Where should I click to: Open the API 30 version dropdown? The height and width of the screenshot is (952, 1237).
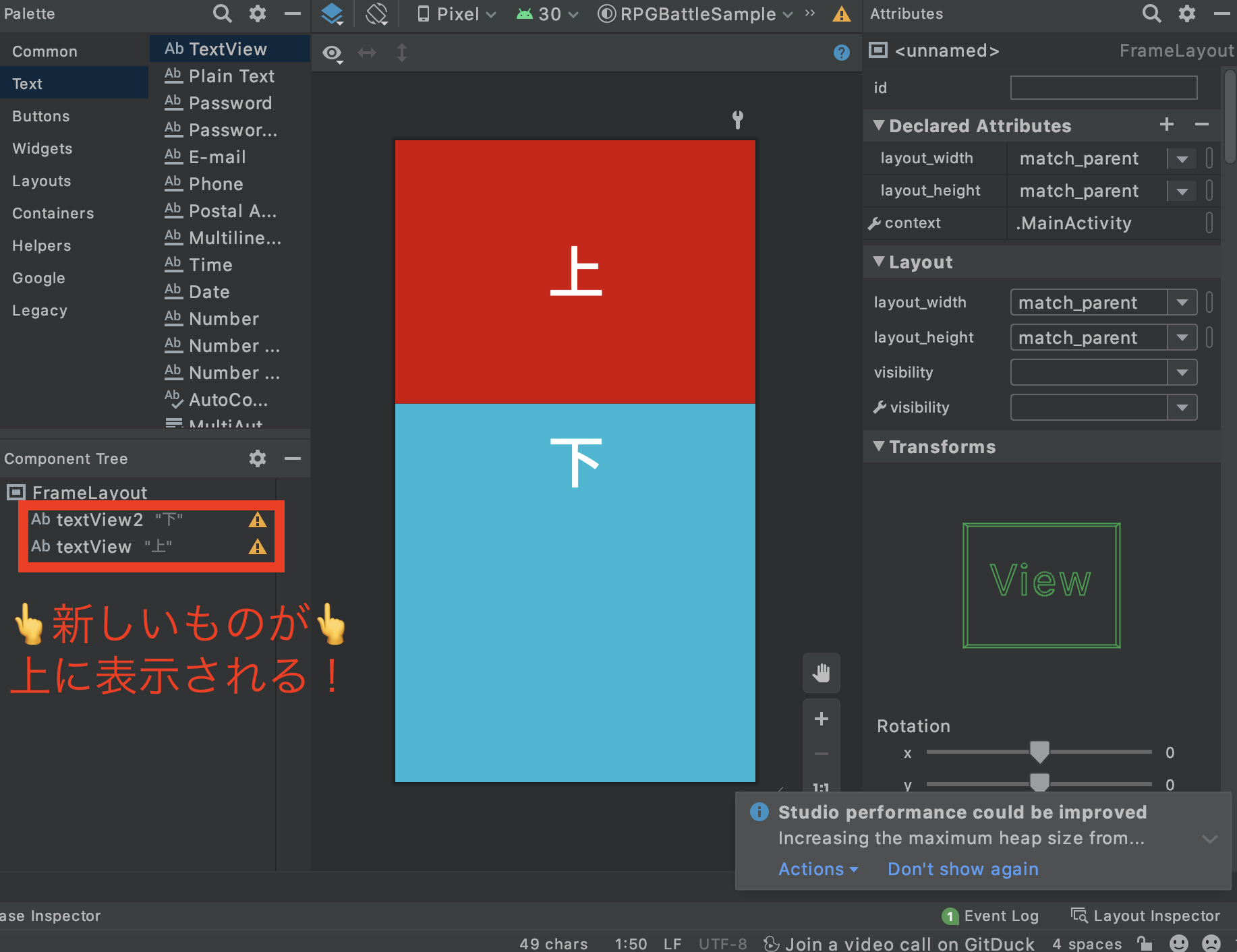547,13
